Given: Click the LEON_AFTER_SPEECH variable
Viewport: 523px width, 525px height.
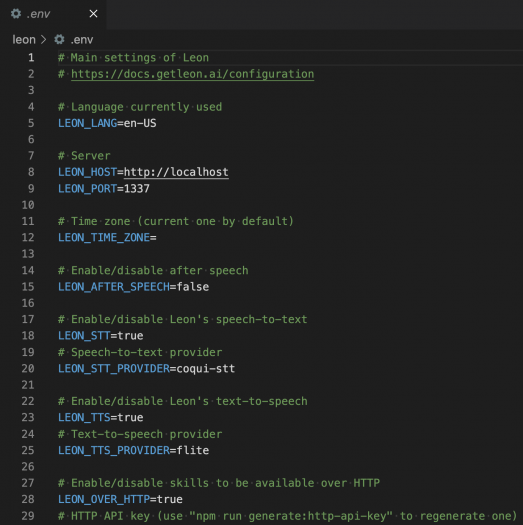Looking at the screenshot, I should tap(114, 287).
